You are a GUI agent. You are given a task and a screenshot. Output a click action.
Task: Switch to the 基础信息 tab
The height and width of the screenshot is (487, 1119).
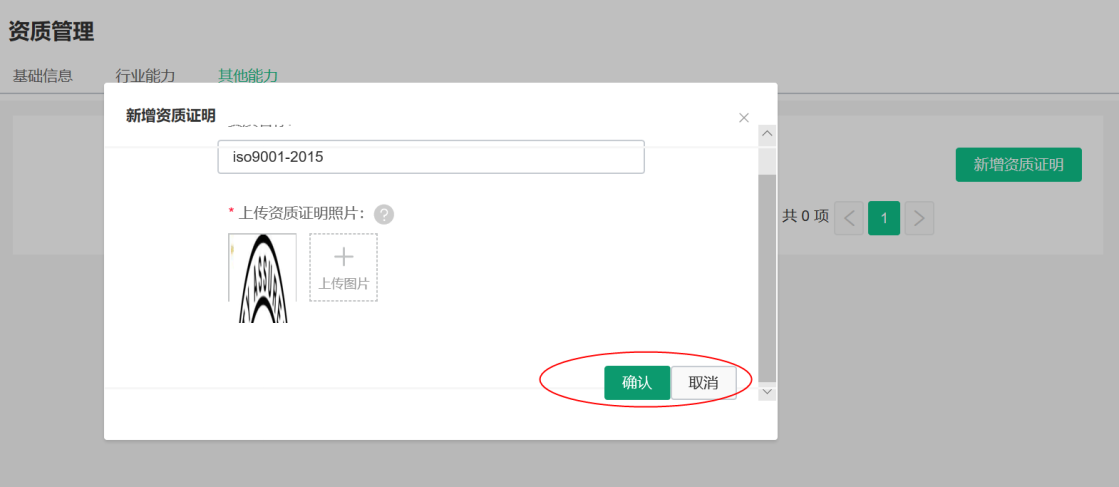(x=43, y=76)
